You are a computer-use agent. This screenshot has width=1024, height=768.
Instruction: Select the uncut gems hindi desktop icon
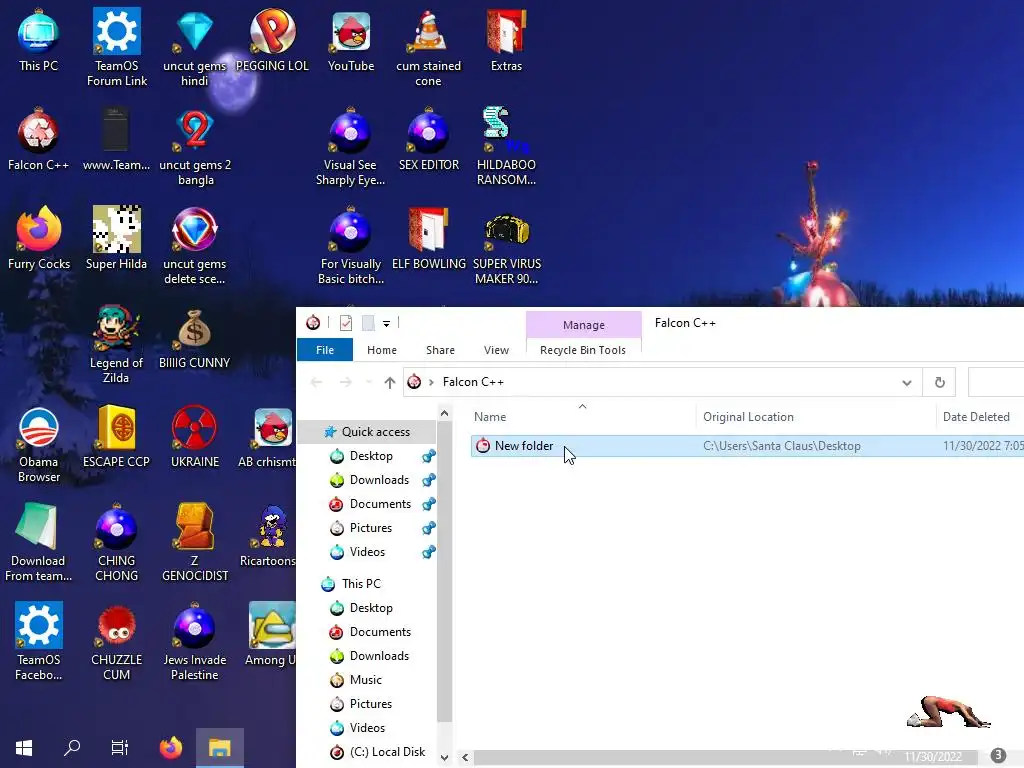pos(195,47)
